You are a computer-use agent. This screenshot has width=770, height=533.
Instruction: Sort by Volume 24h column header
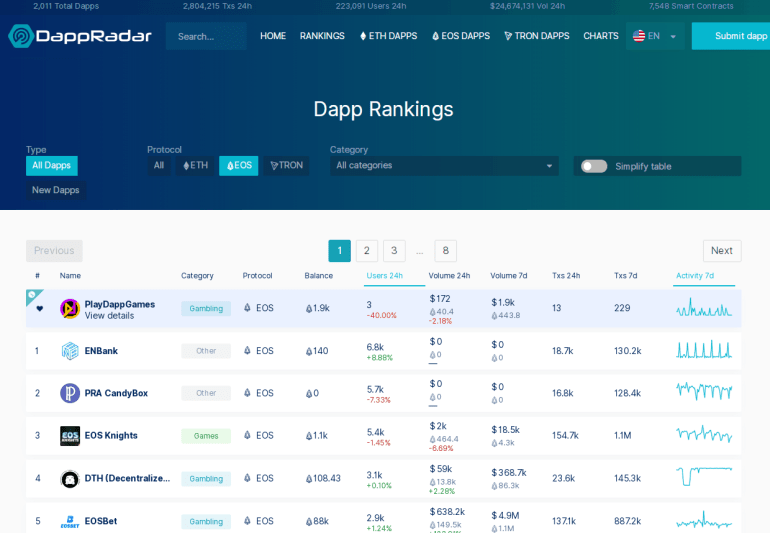pos(449,276)
